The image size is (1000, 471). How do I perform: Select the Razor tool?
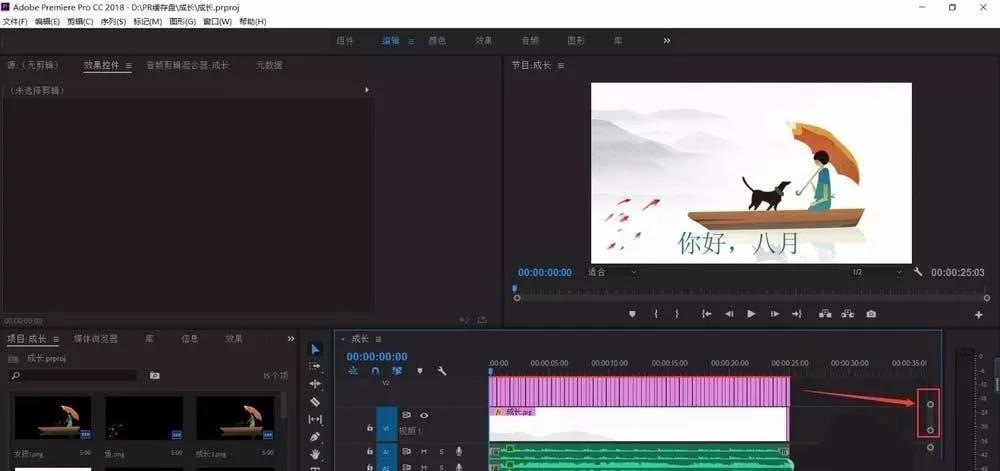(315, 402)
